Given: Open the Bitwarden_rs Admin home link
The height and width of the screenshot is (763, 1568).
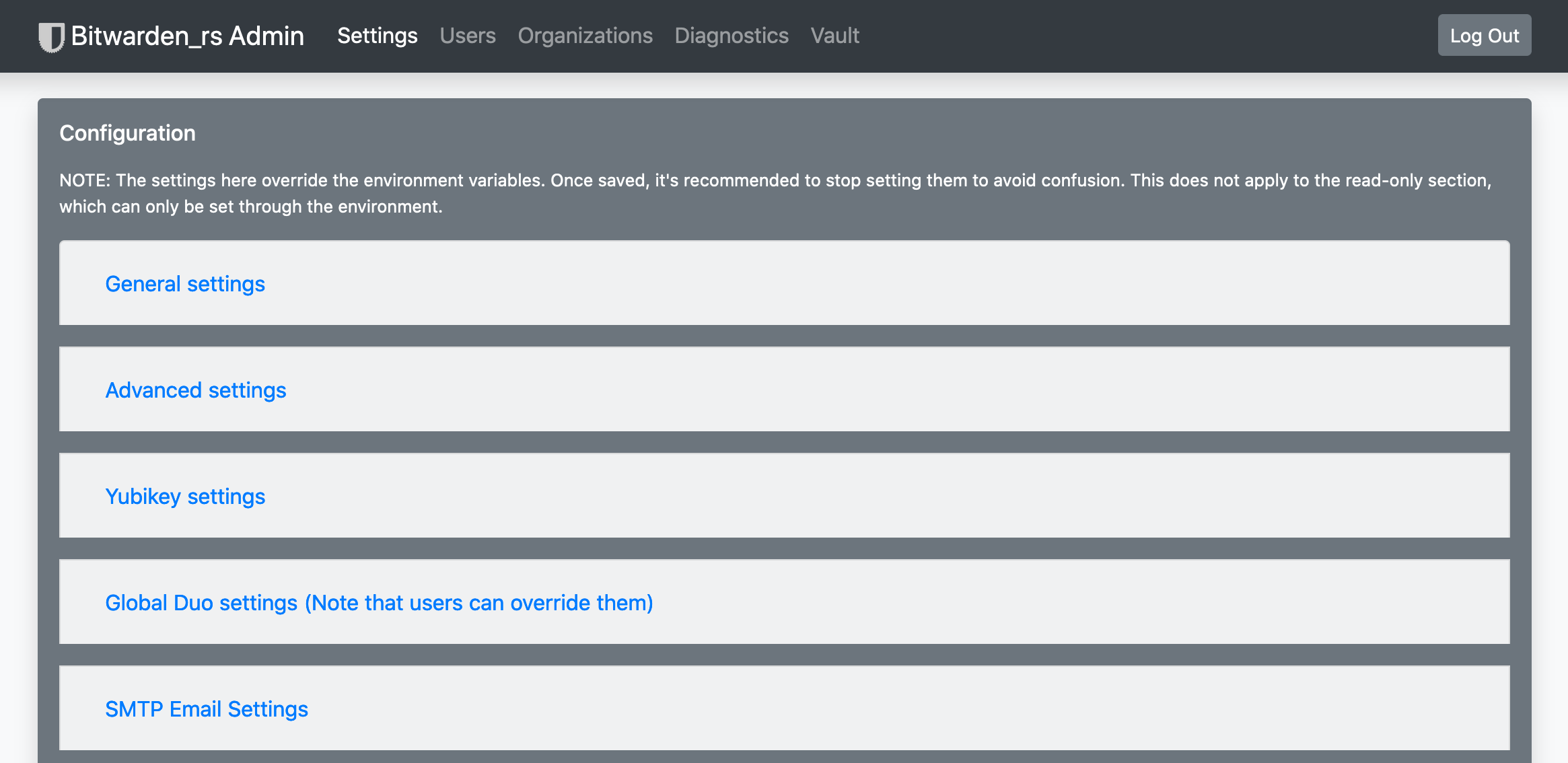Looking at the screenshot, I should pyautogui.click(x=171, y=36).
